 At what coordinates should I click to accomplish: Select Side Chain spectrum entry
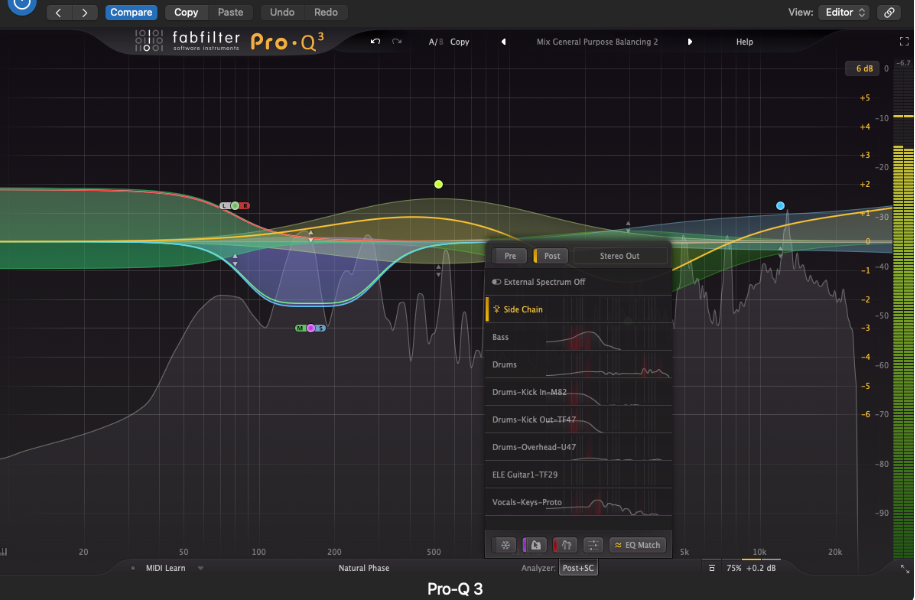pos(578,309)
